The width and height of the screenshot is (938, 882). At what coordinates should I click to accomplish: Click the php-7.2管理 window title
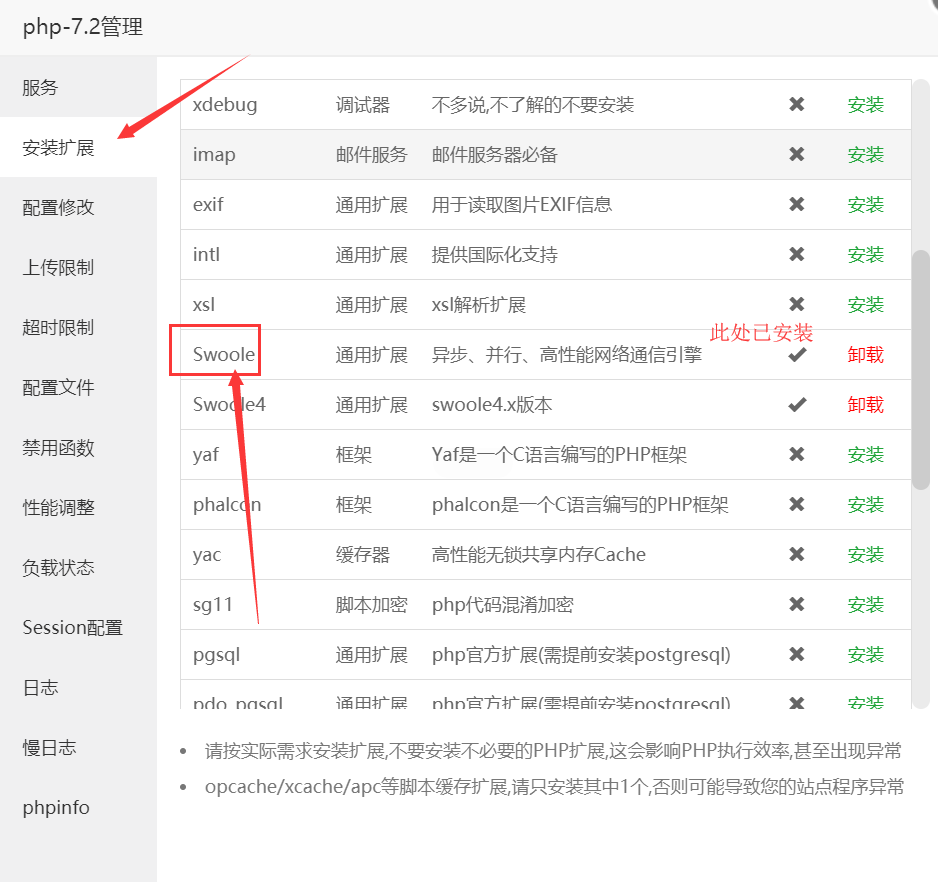point(83,27)
